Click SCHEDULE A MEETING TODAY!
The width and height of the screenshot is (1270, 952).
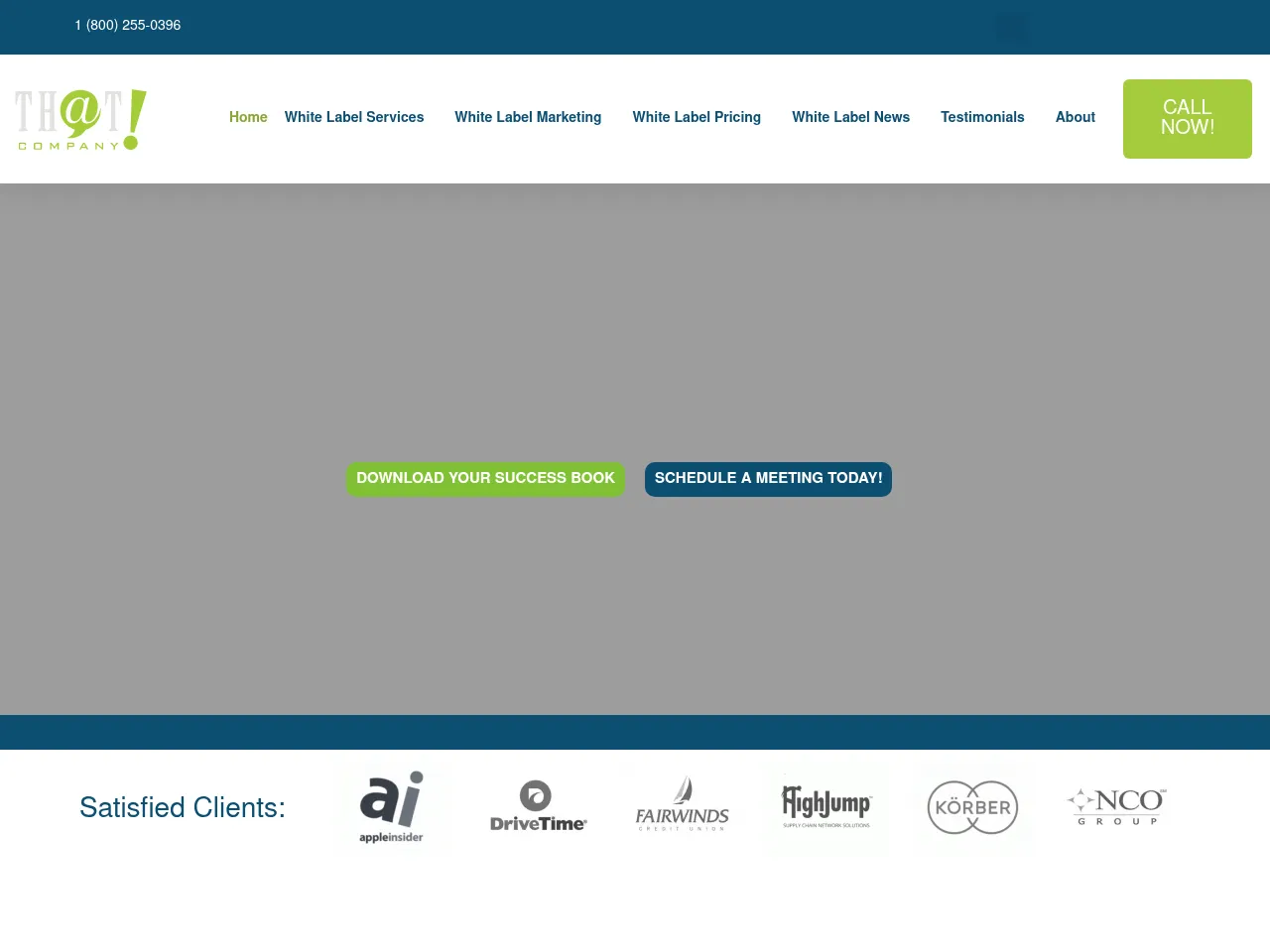click(x=768, y=479)
